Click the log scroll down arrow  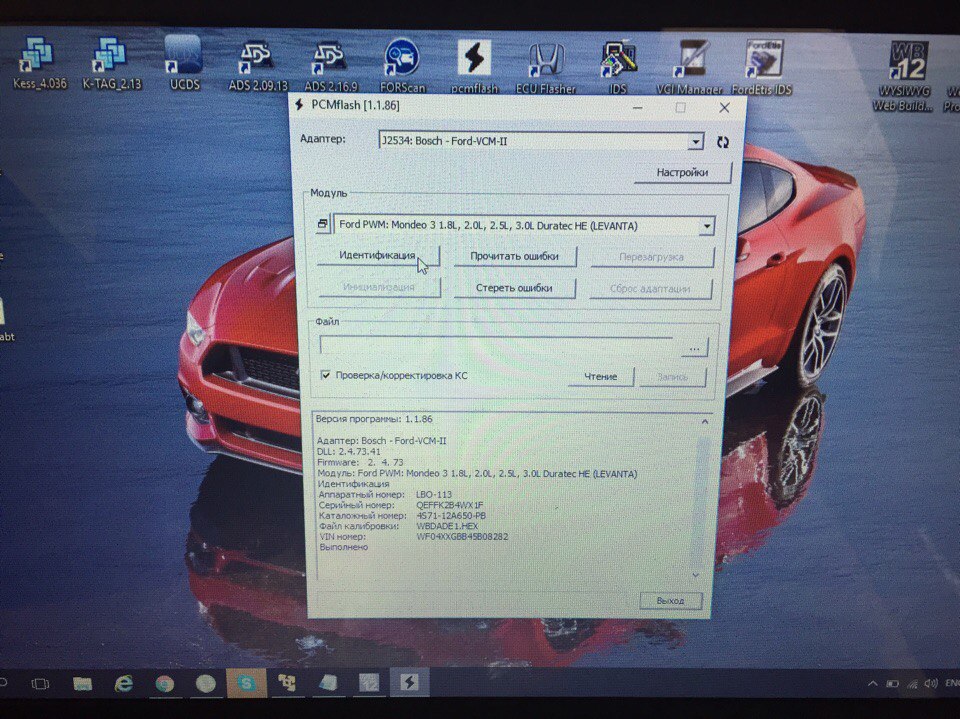(696, 574)
